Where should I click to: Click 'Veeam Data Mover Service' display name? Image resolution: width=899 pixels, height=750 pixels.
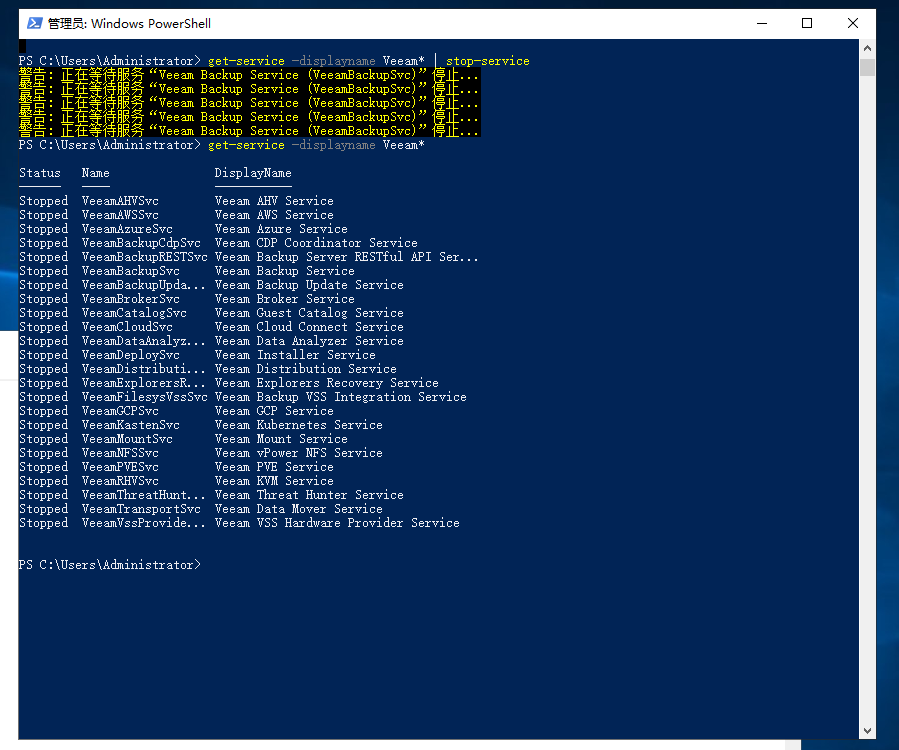[x=299, y=509]
